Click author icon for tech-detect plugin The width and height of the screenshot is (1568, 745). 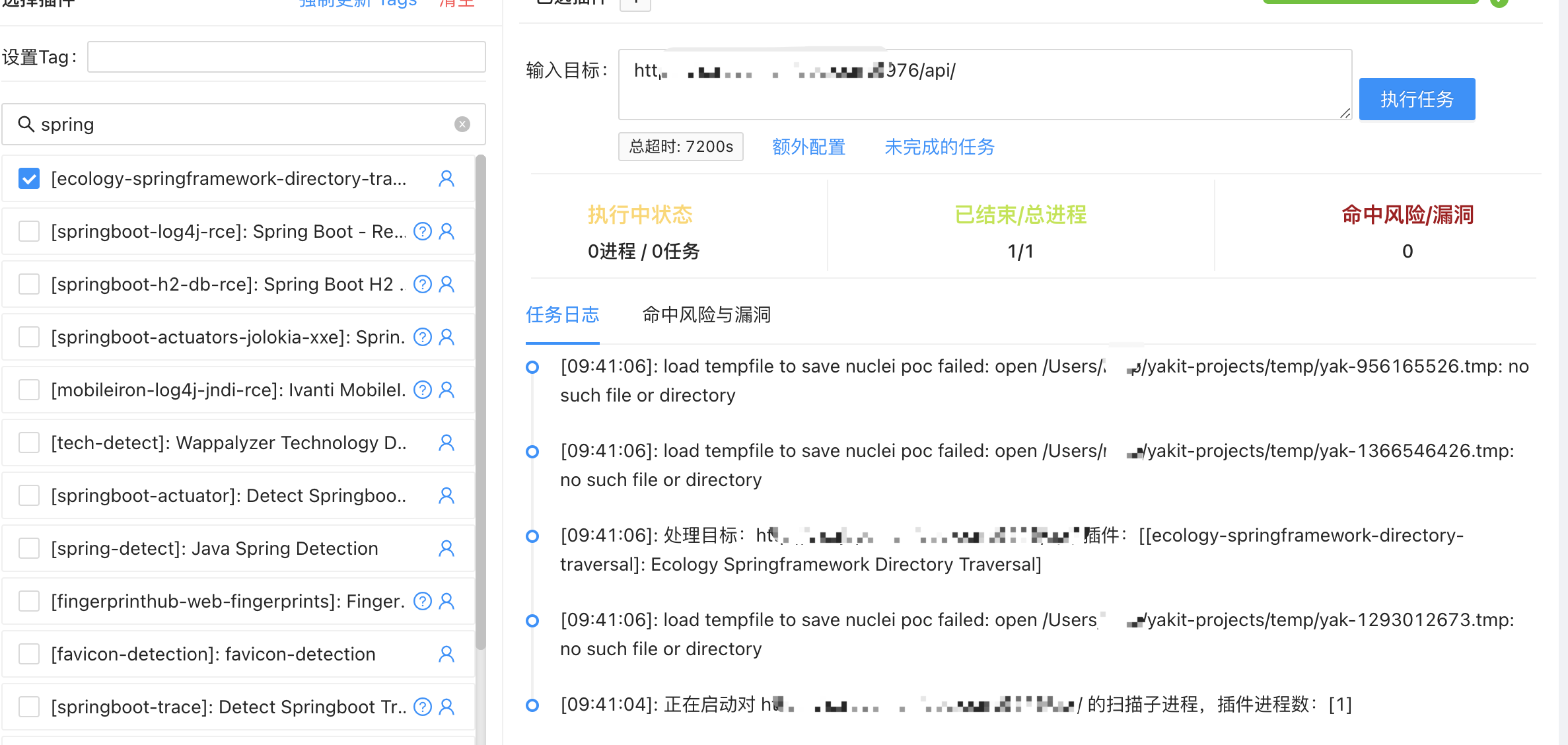tap(446, 443)
